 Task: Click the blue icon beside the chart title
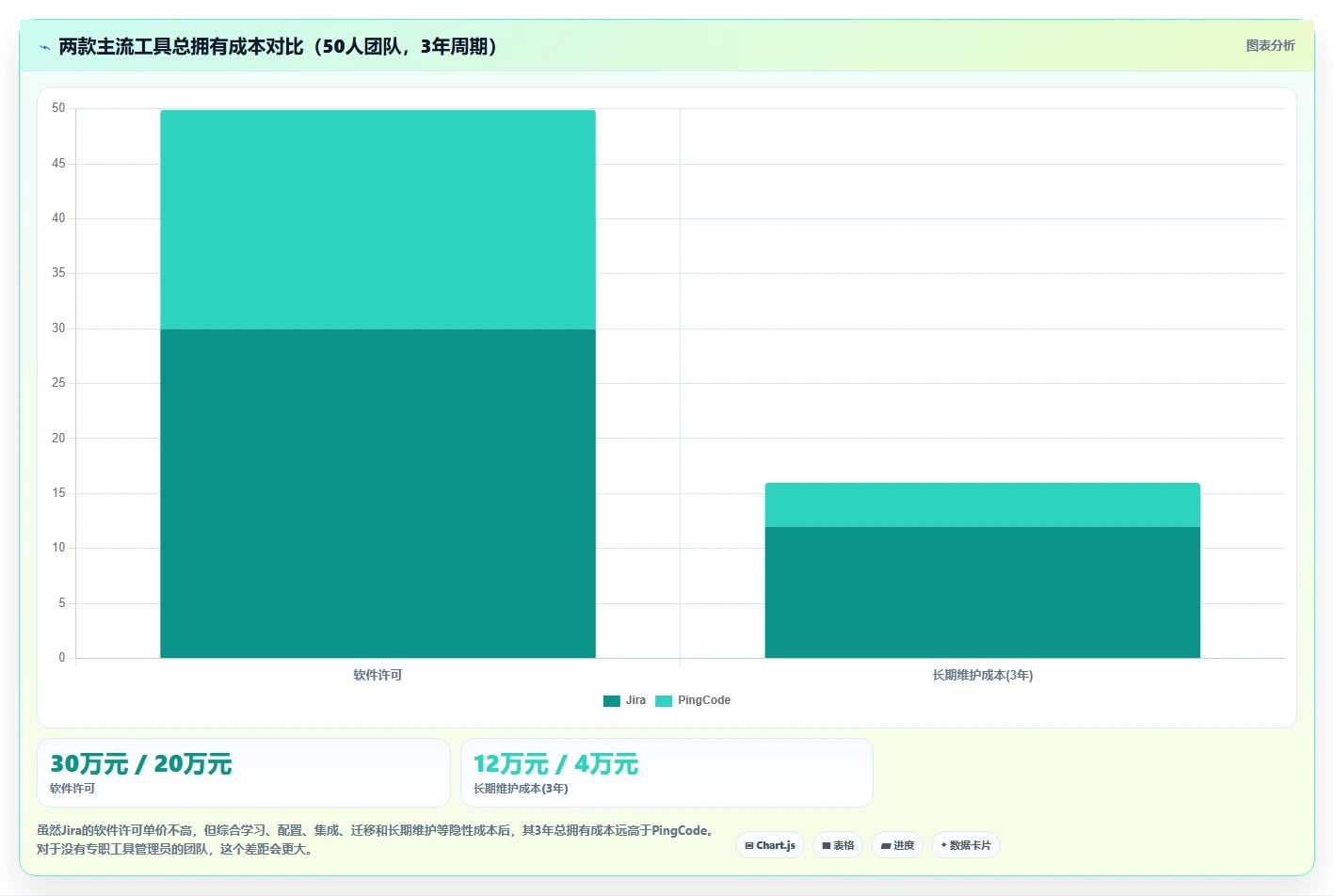point(44,47)
